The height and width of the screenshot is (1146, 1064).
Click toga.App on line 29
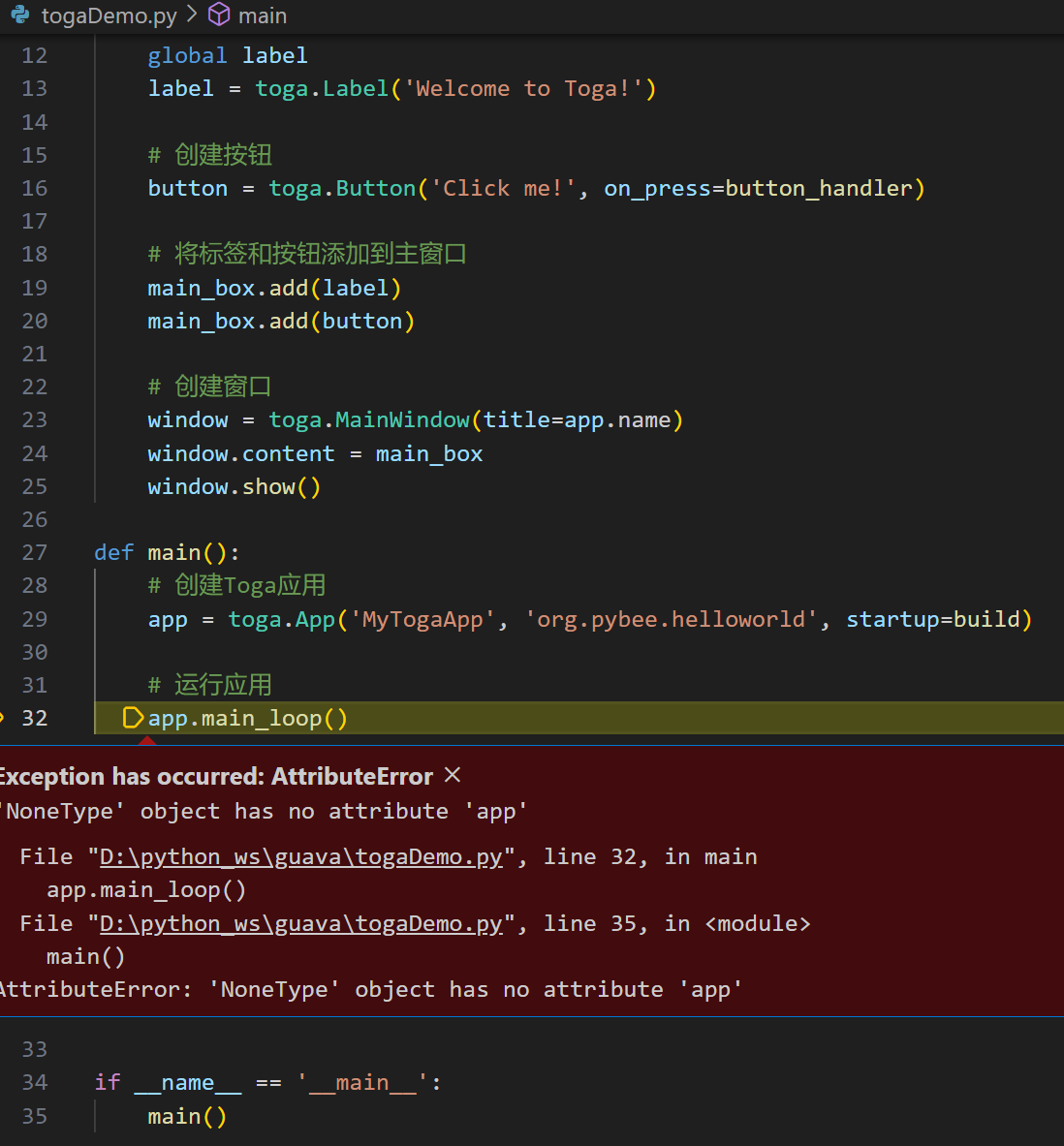(282, 619)
